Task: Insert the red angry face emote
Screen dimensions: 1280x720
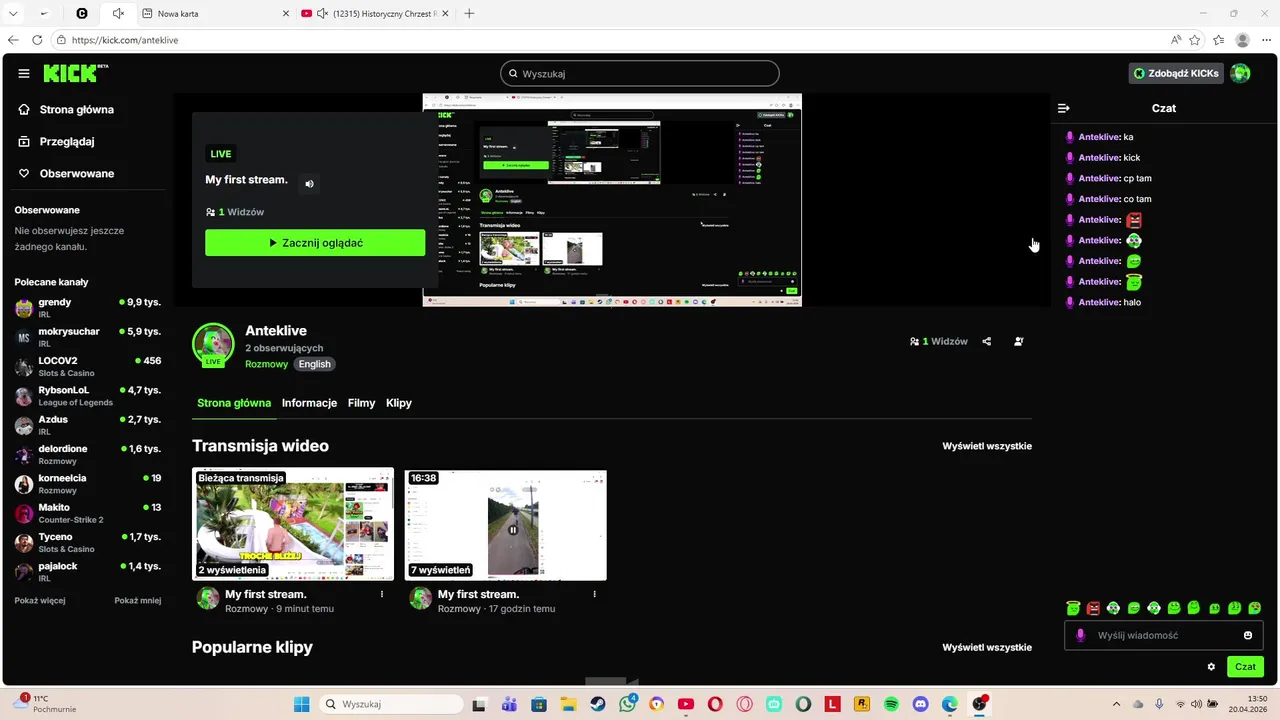Action: 1093,608
